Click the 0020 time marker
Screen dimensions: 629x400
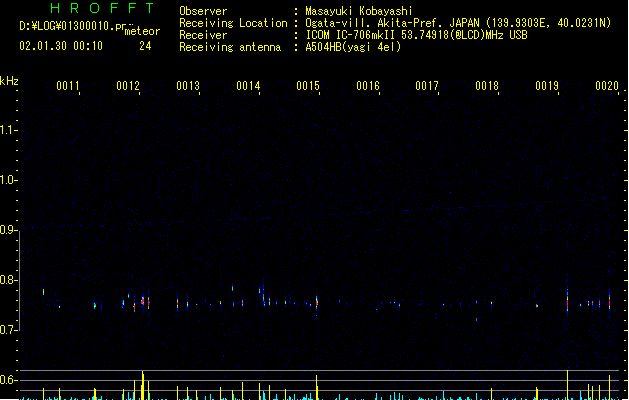coord(607,86)
